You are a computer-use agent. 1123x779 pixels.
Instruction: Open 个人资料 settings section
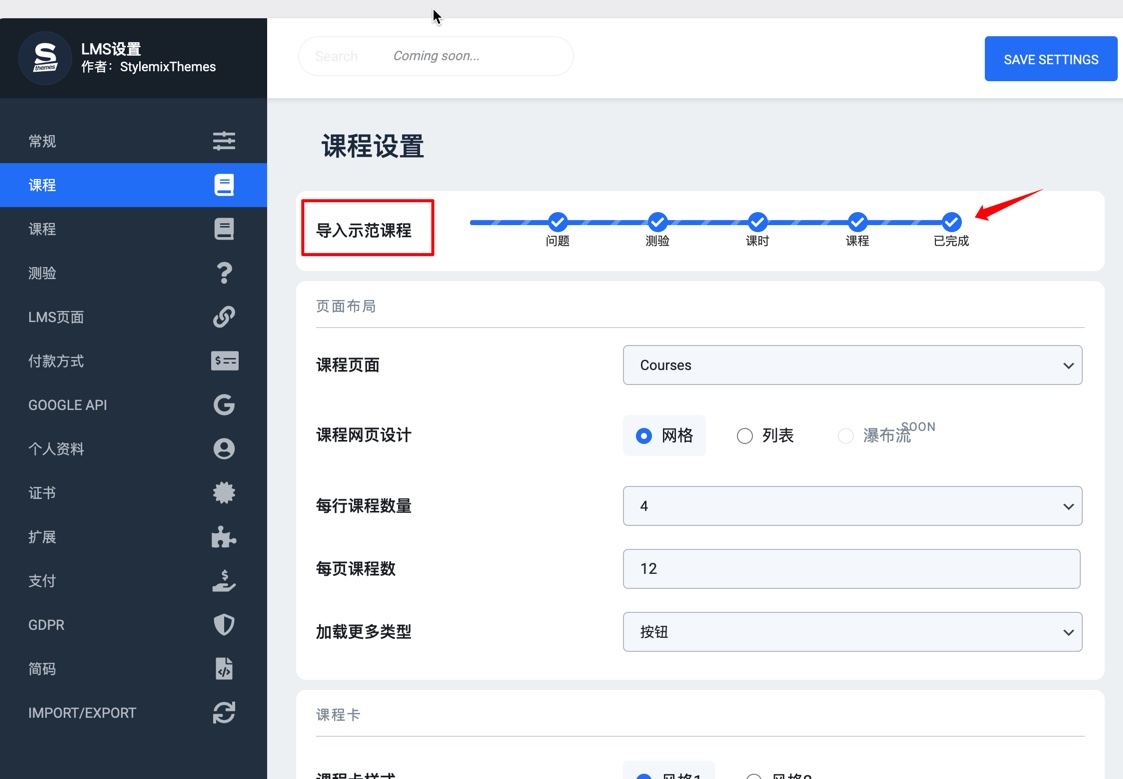point(133,449)
